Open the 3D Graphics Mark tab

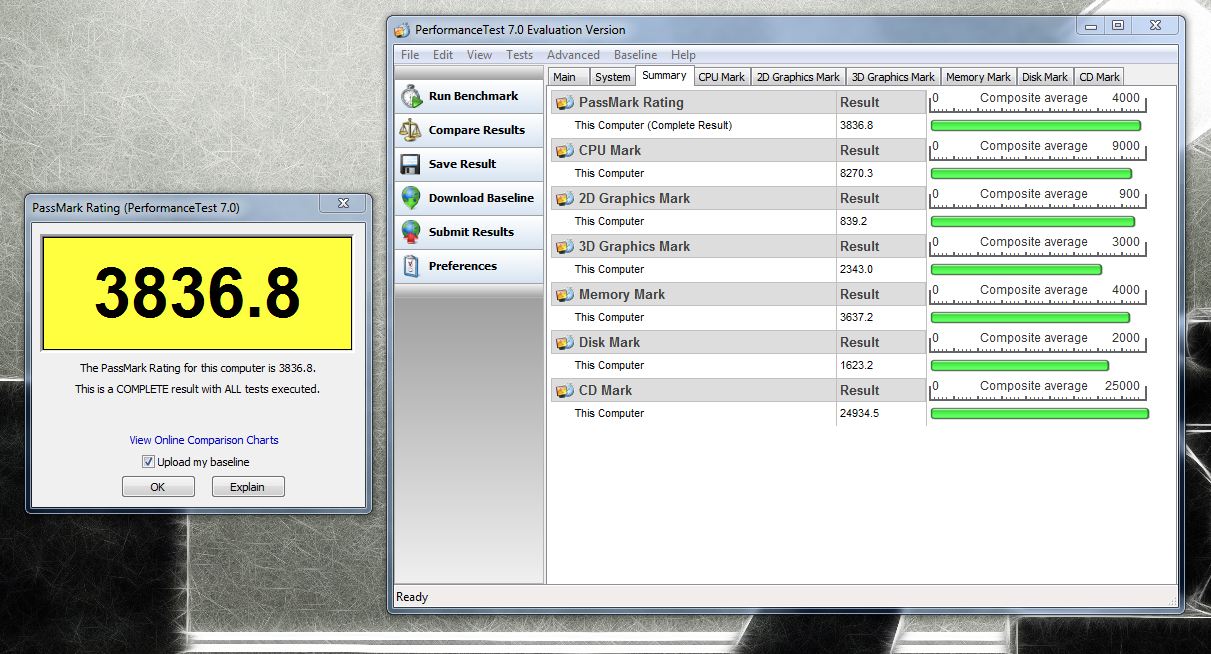pos(893,77)
